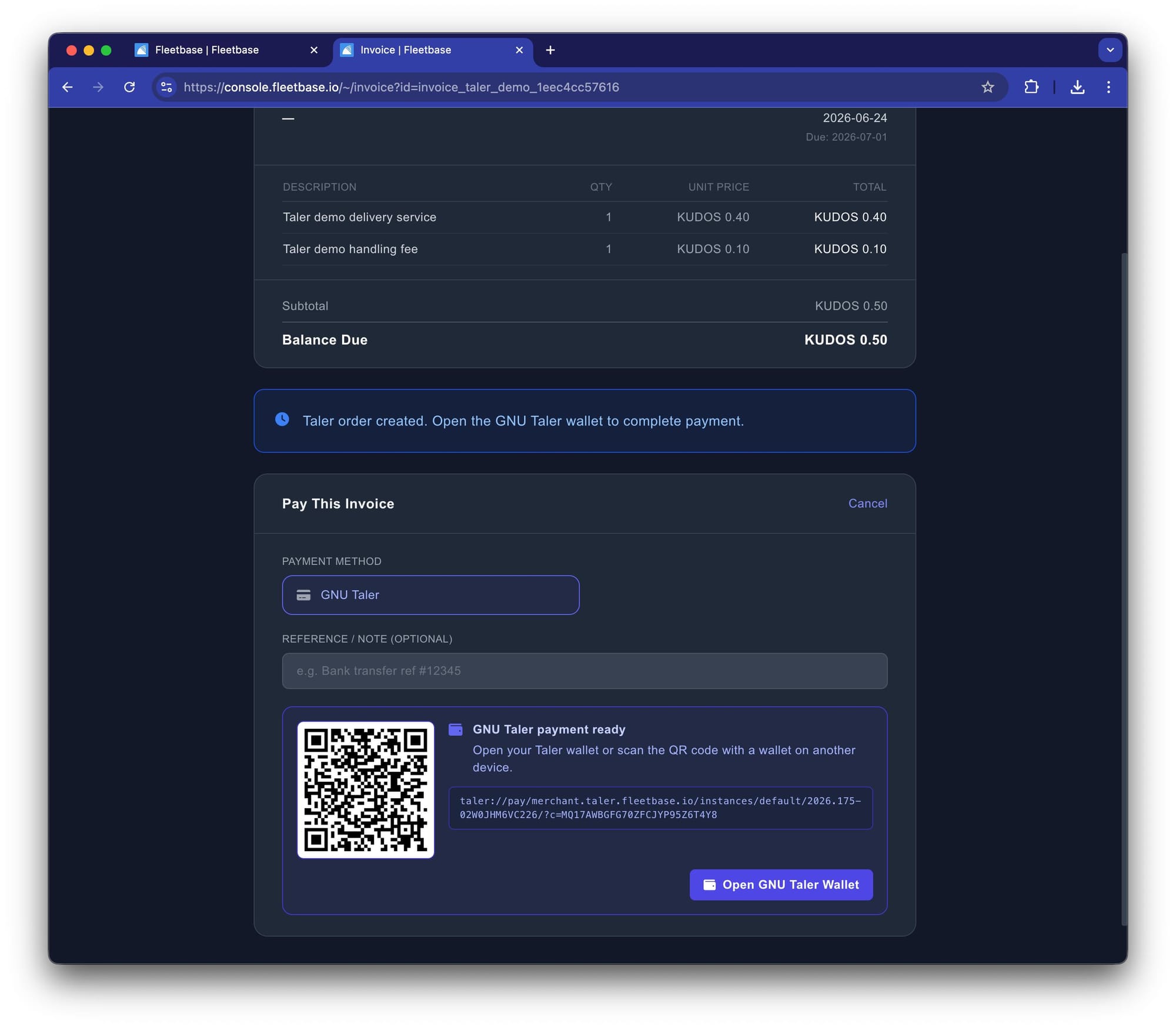Click the page vertical scrollbar

coord(1124,590)
